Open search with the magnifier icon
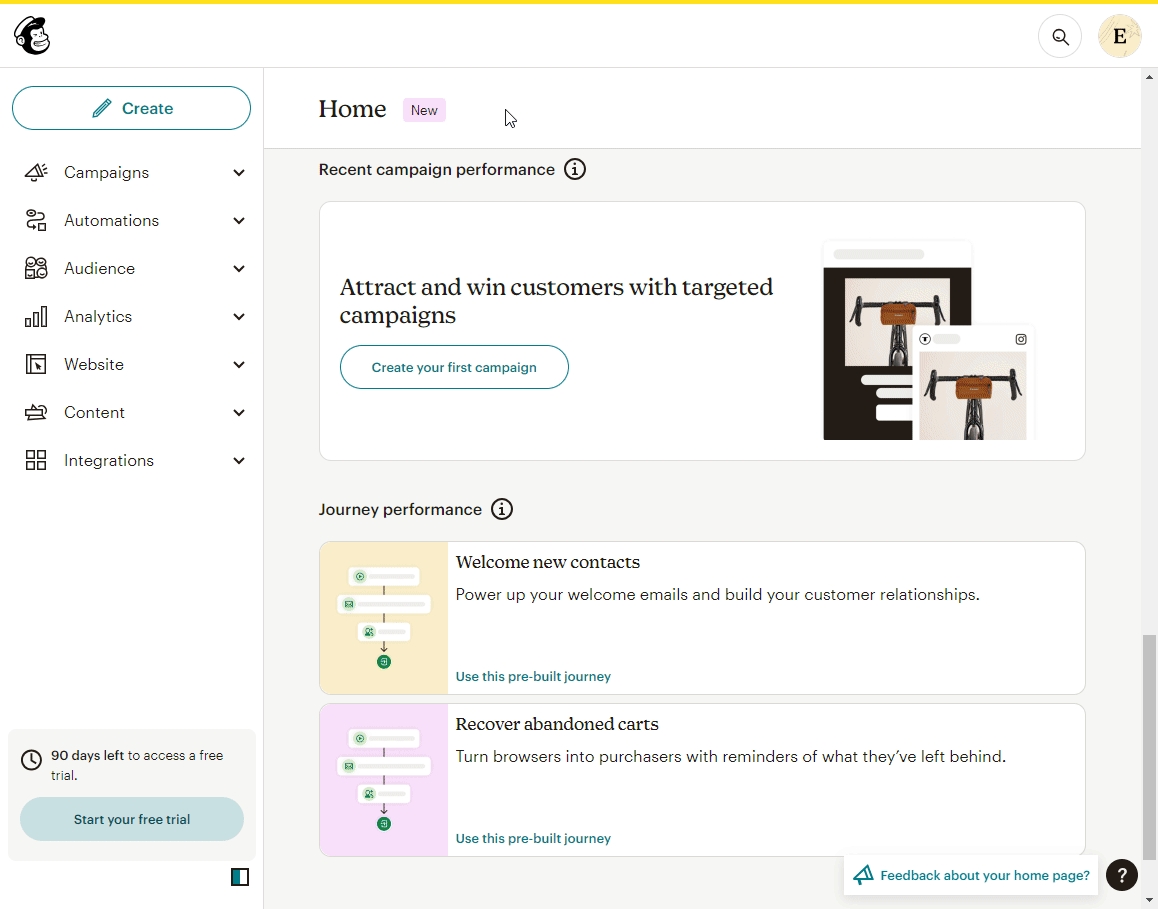Image resolution: width=1158 pixels, height=909 pixels. pos(1060,37)
